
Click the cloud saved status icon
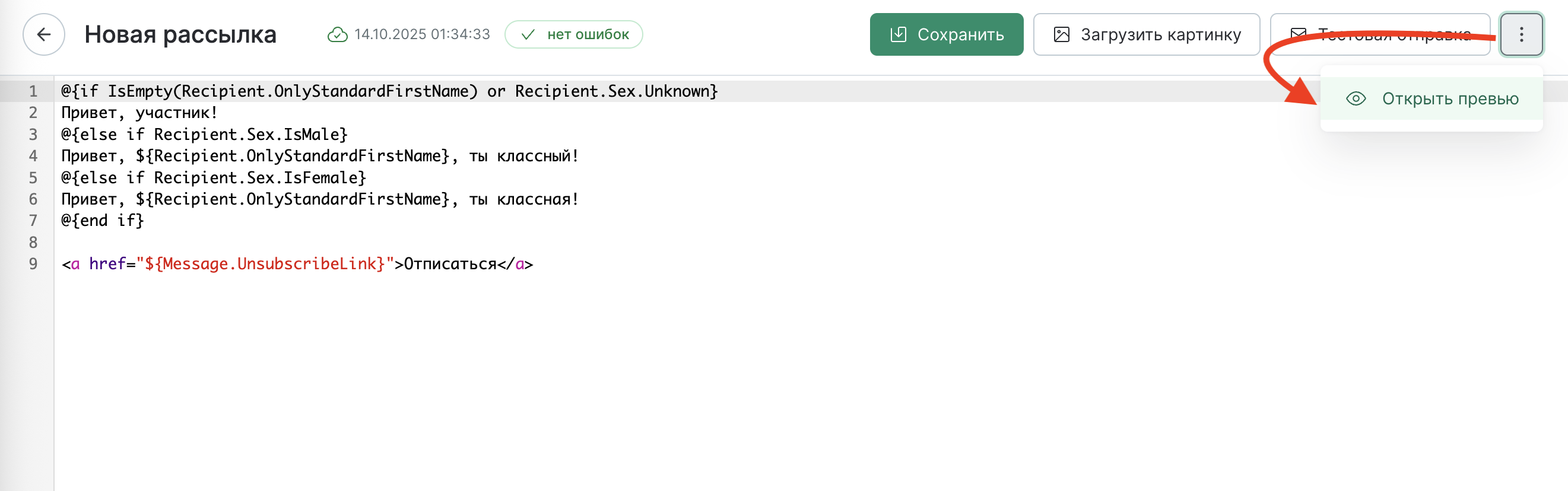click(x=337, y=34)
